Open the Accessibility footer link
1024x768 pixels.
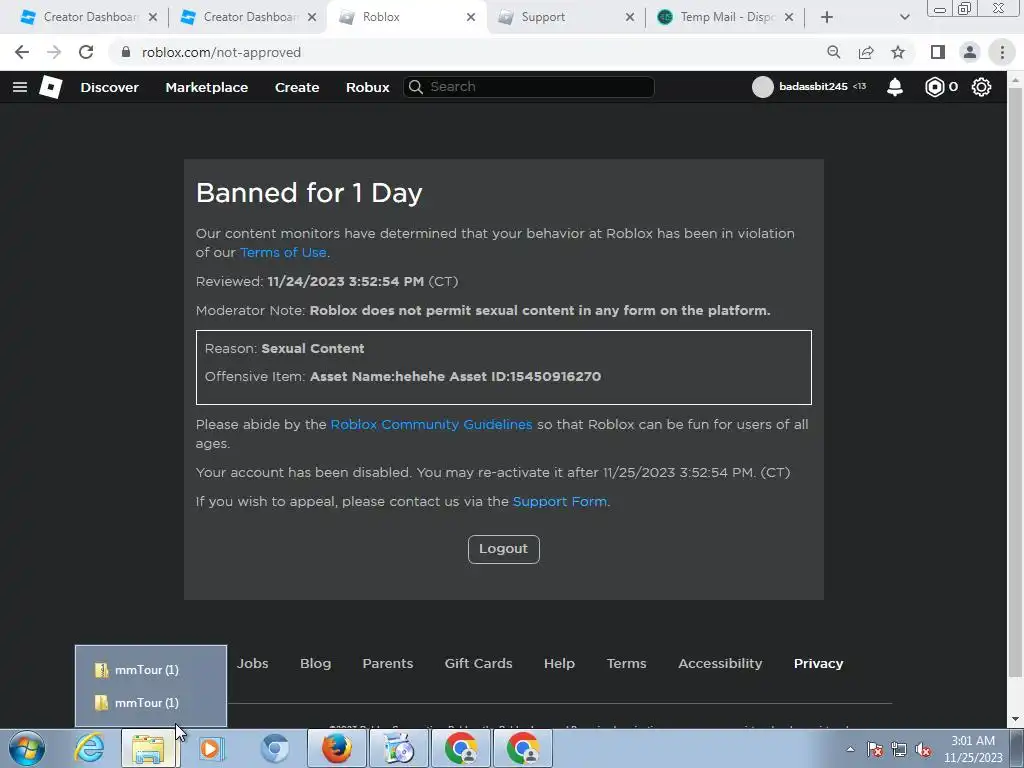[x=720, y=664]
